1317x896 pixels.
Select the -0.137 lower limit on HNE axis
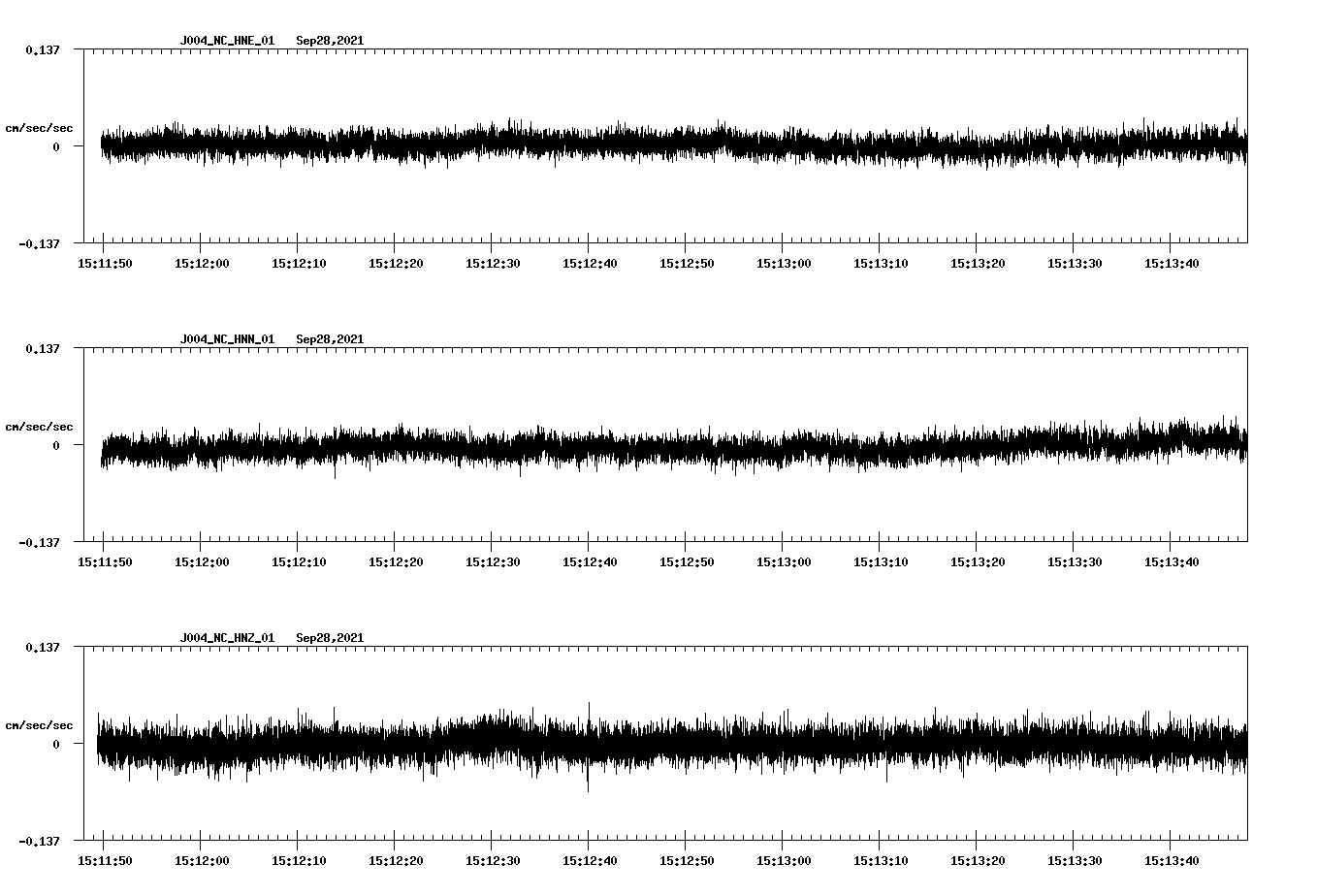click(39, 244)
